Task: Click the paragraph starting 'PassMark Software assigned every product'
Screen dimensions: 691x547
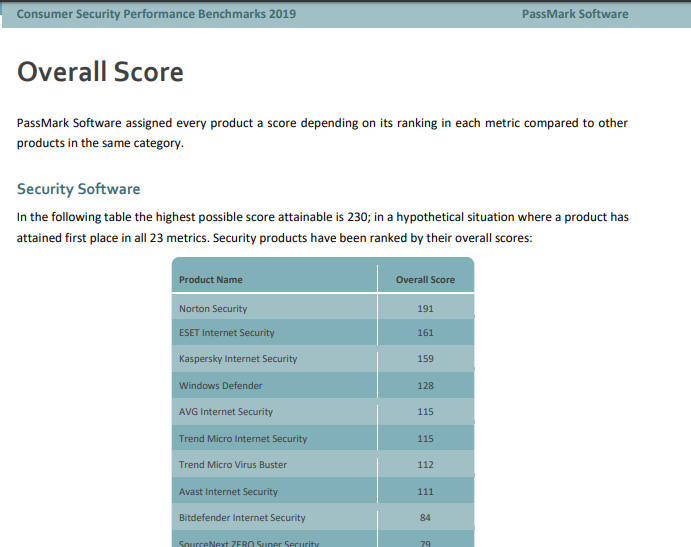Action: tap(322, 133)
